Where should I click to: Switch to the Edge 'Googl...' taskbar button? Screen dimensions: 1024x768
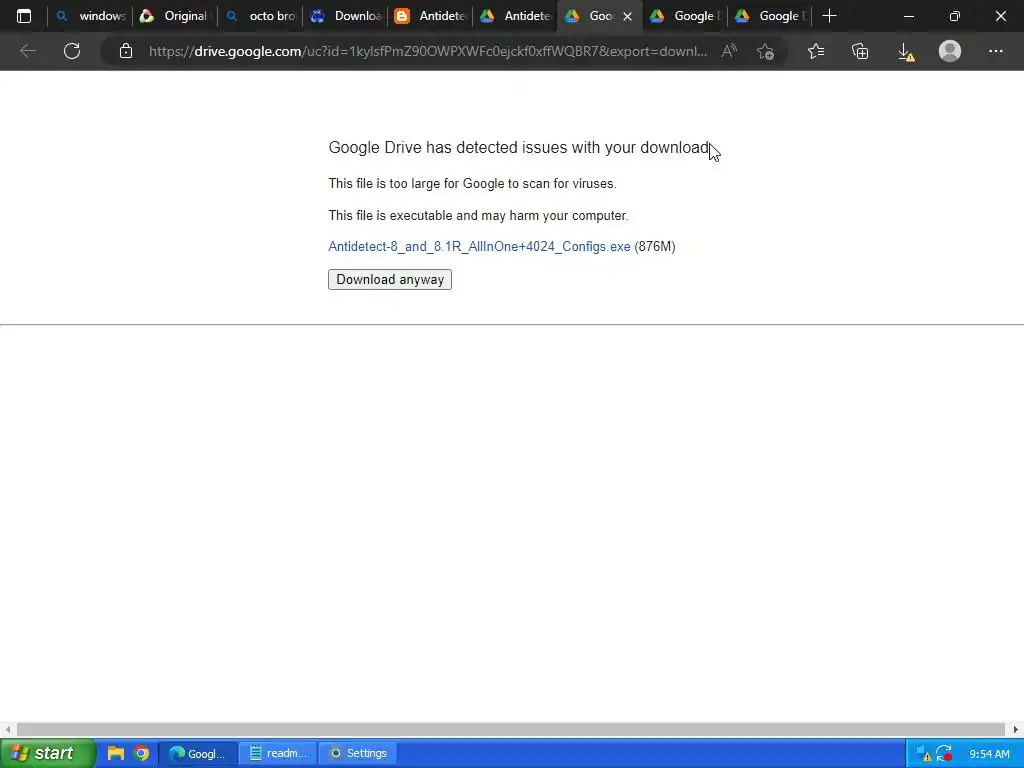point(198,753)
